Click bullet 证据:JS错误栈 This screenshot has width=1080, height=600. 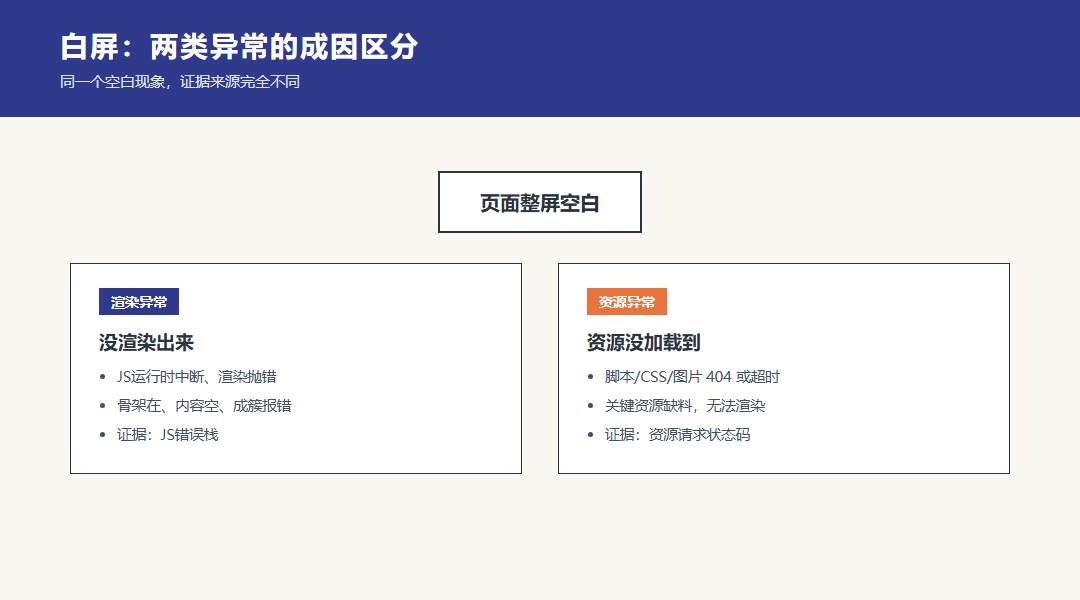coord(167,435)
